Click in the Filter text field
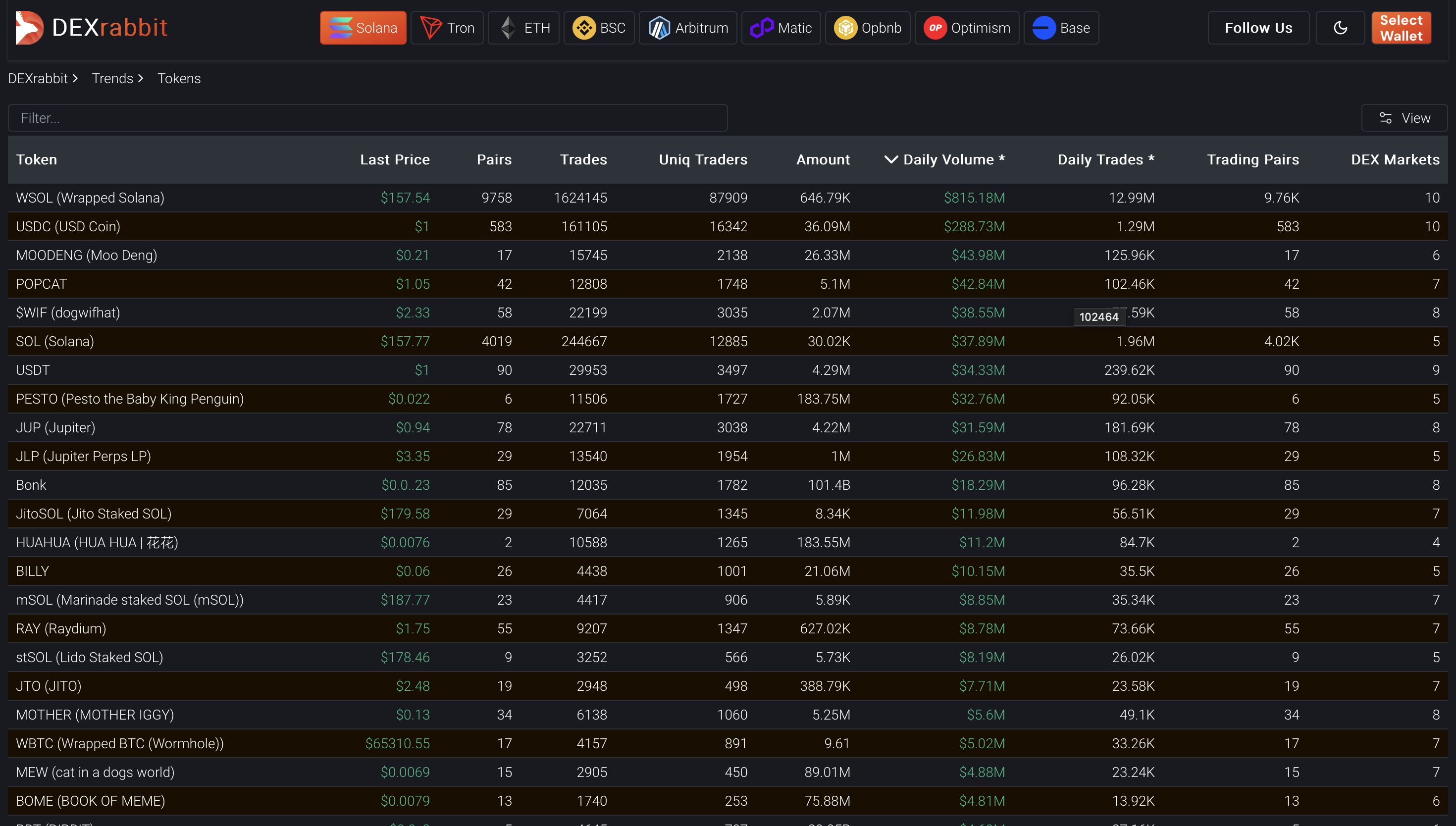This screenshot has width=1456, height=826. click(367, 118)
